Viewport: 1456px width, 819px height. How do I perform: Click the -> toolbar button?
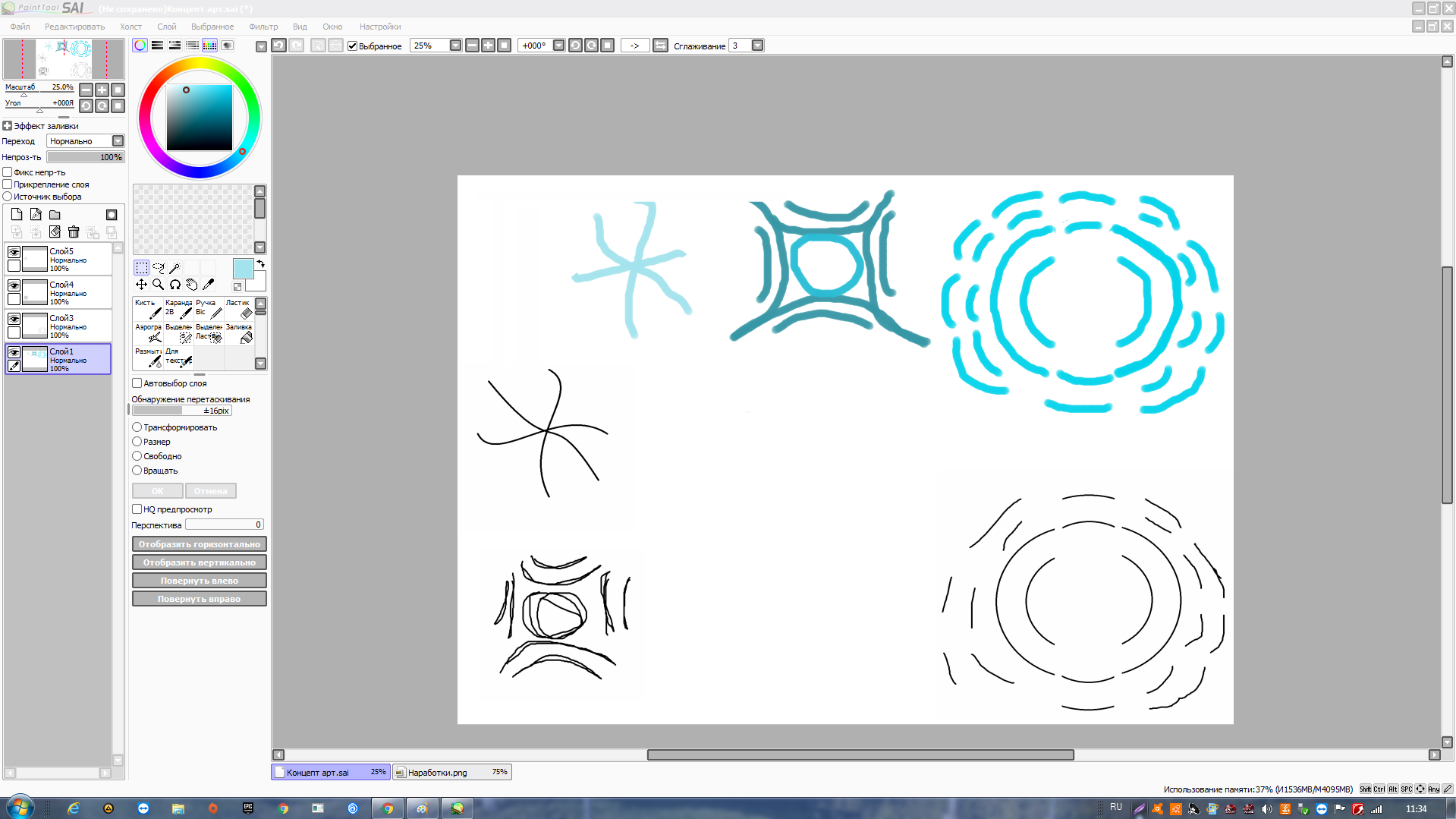pyautogui.click(x=635, y=46)
